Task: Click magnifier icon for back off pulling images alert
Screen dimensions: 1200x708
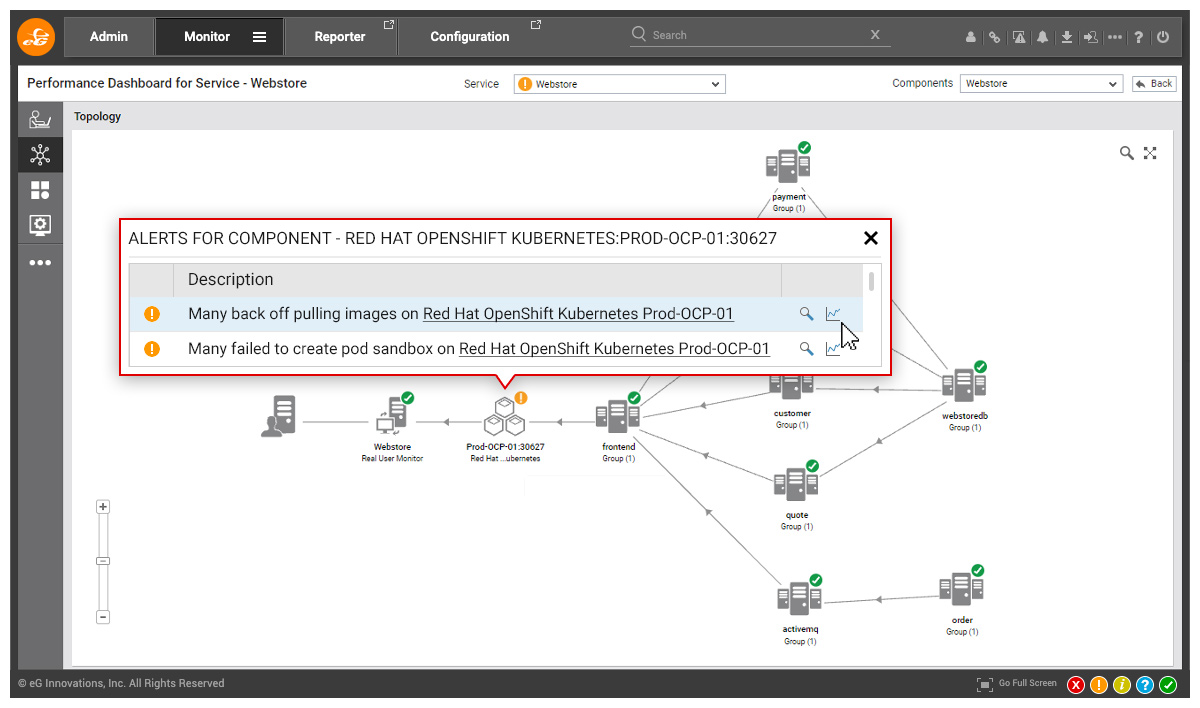Action: (x=806, y=314)
